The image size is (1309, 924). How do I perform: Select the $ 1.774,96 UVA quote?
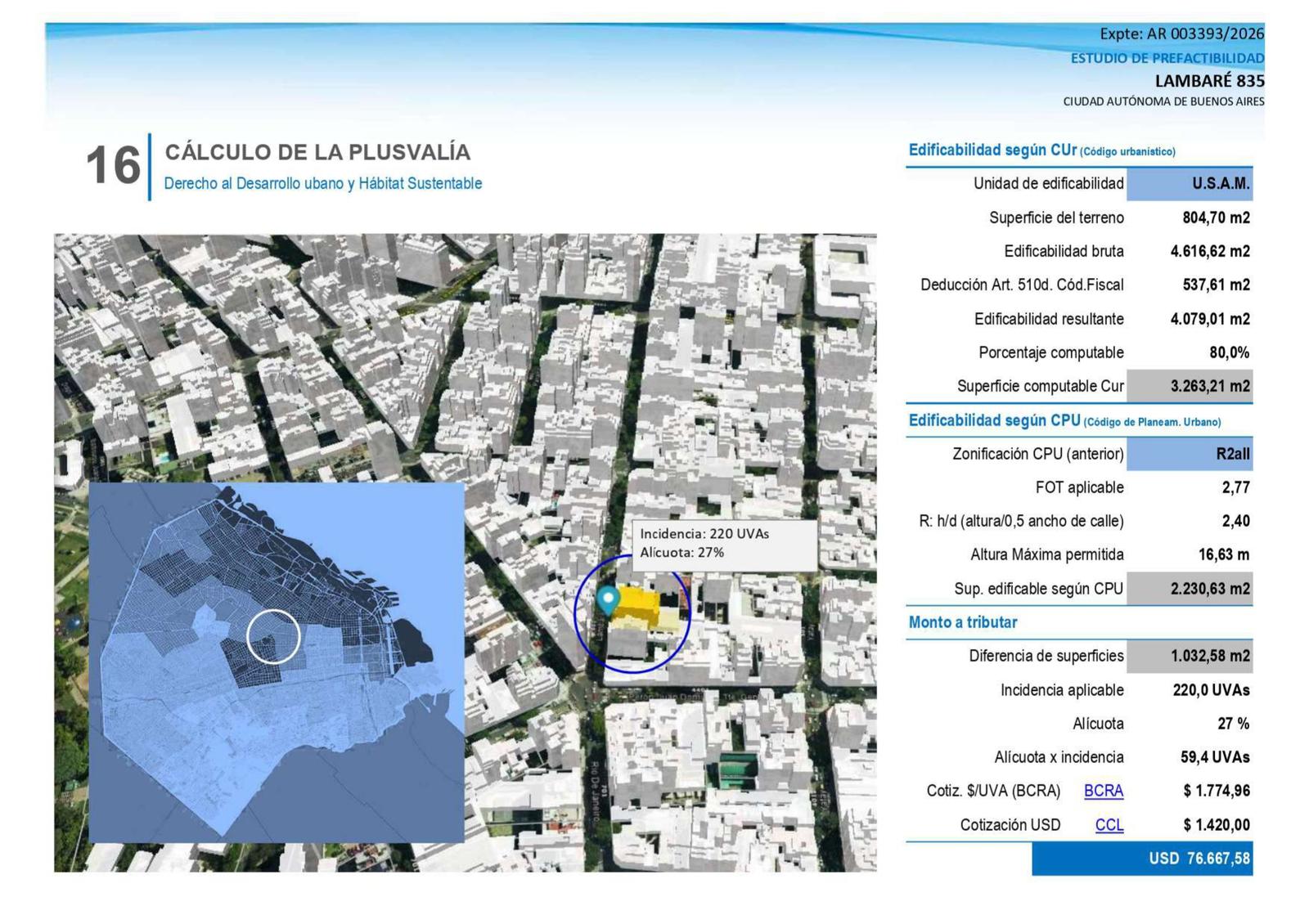(x=1217, y=791)
